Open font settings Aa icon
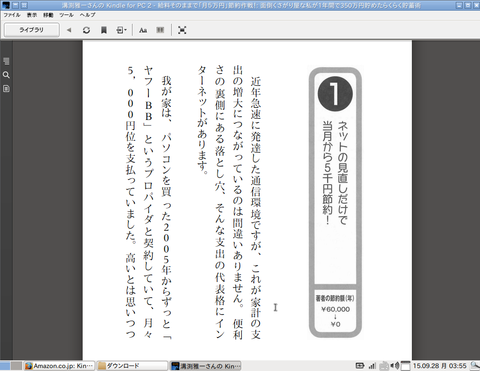The width and height of the screenshot is (480, 371). click(x=143, y=30)
